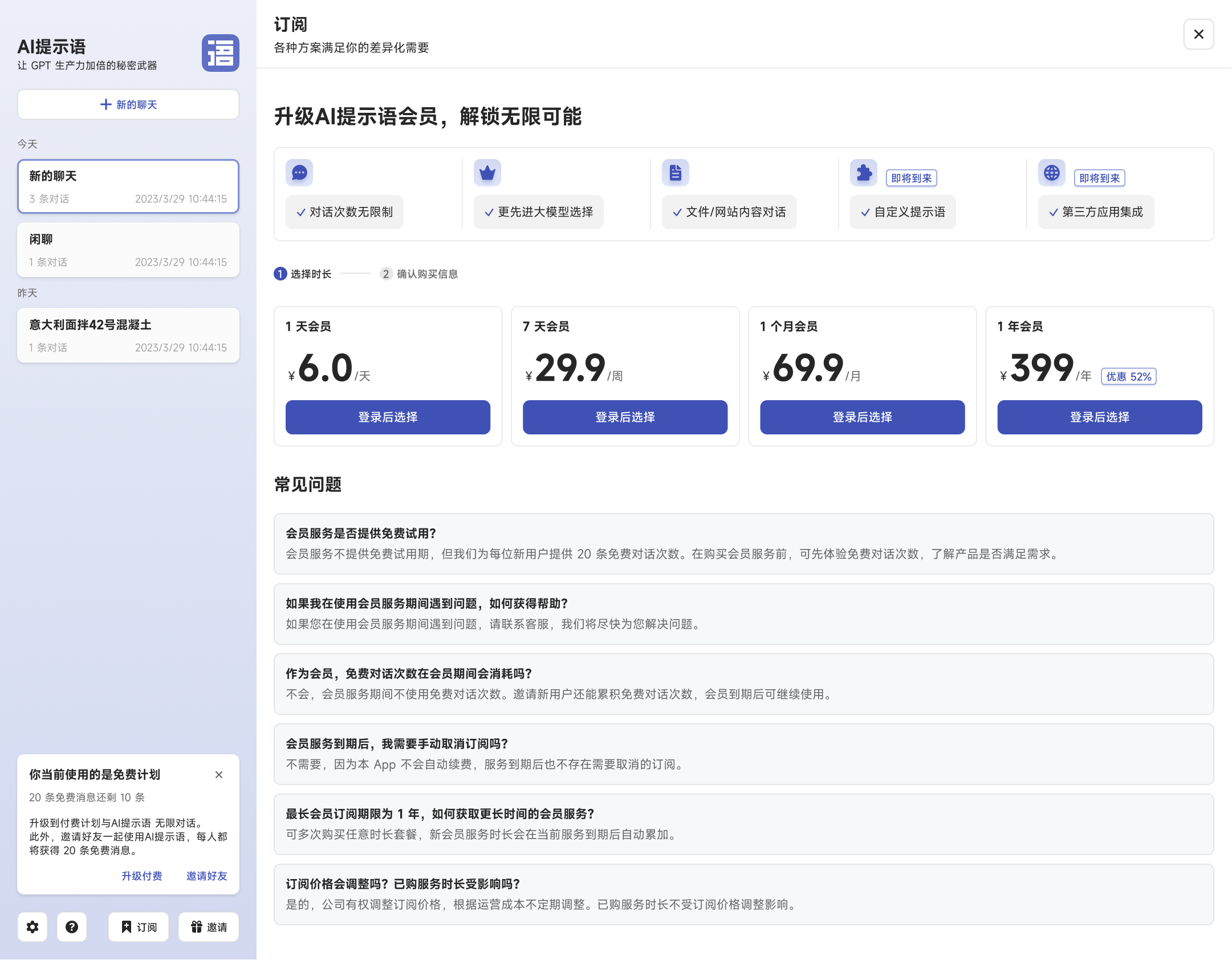This screenshot has height=960, width=1232.
Task: Open the 意大利面拌42号混凝土 conversation
Action: pos(128,335)
